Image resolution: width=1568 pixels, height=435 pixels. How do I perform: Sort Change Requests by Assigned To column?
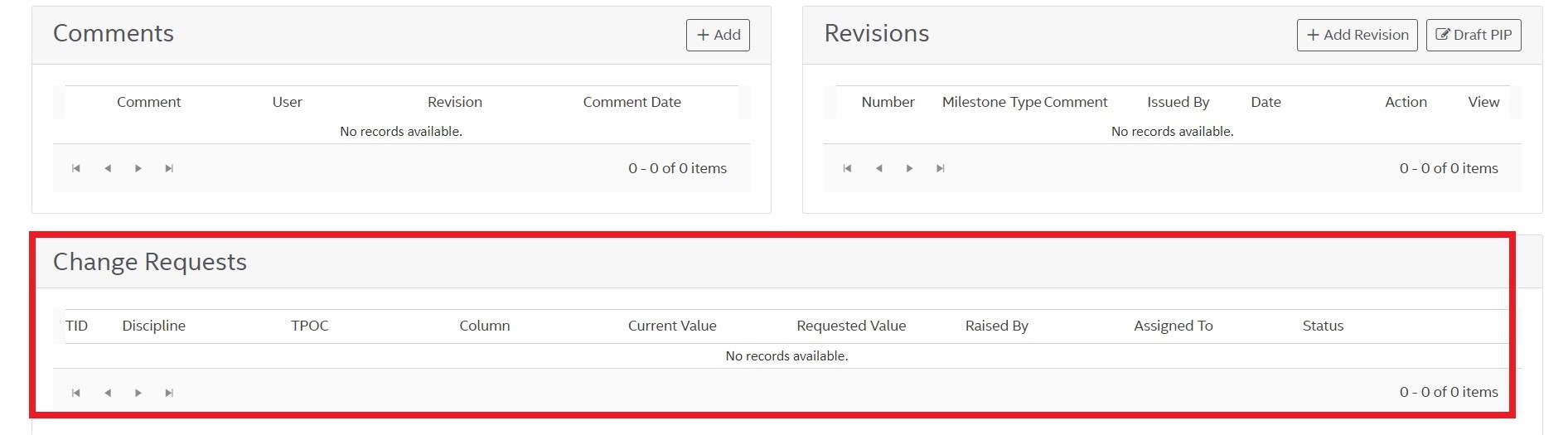pyautogui.click(x=1173, y=326)
